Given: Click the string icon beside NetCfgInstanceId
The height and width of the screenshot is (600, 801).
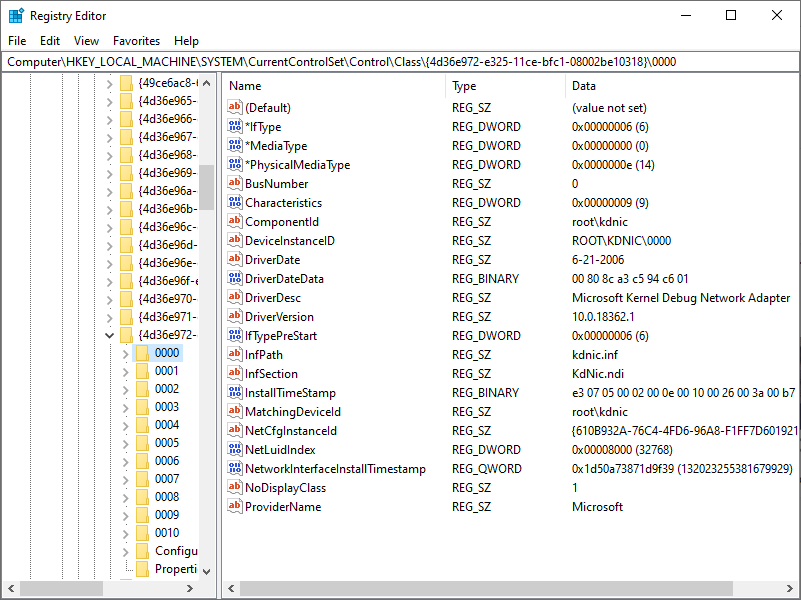Looking at the screenshot, I should pos(234,430).
